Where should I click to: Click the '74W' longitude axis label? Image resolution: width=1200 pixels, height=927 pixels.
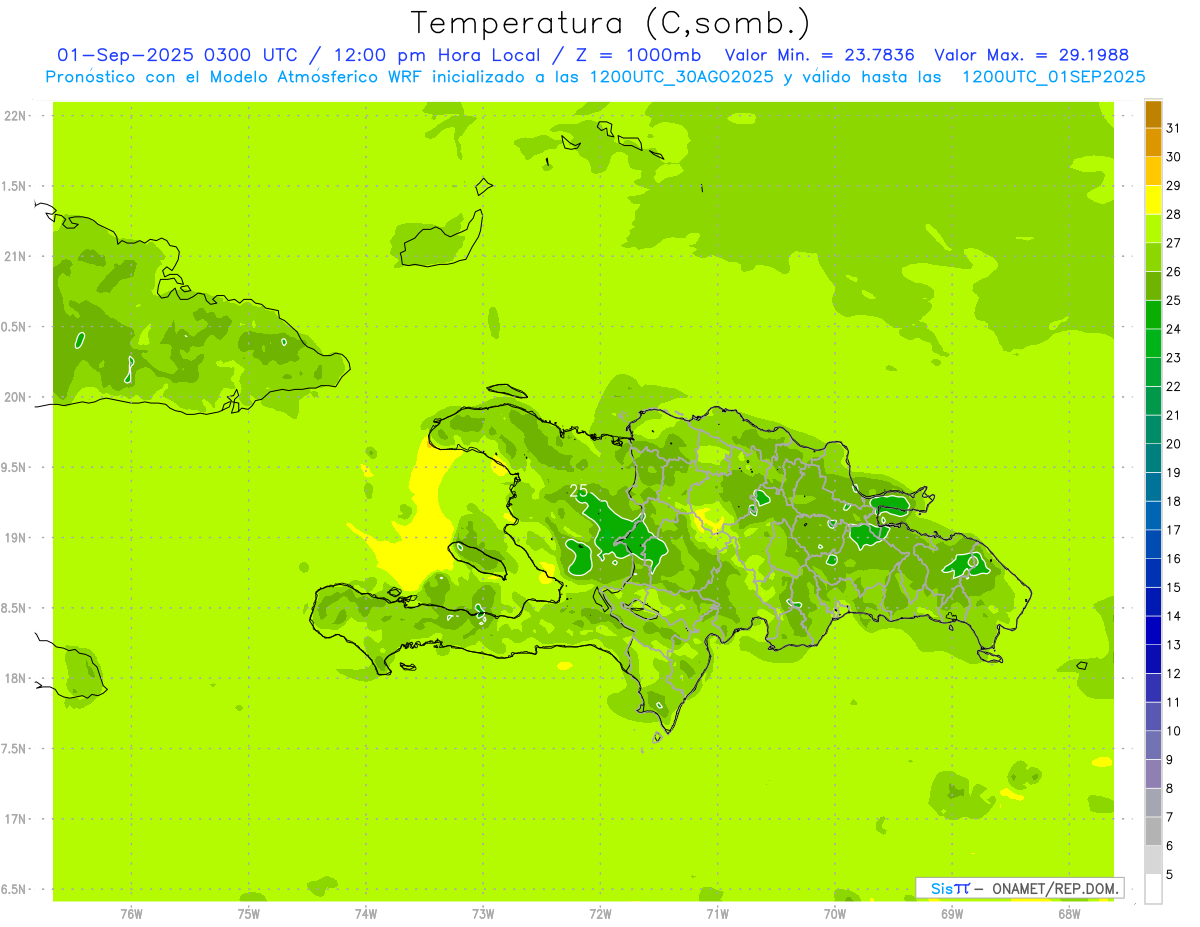point(366,914)
